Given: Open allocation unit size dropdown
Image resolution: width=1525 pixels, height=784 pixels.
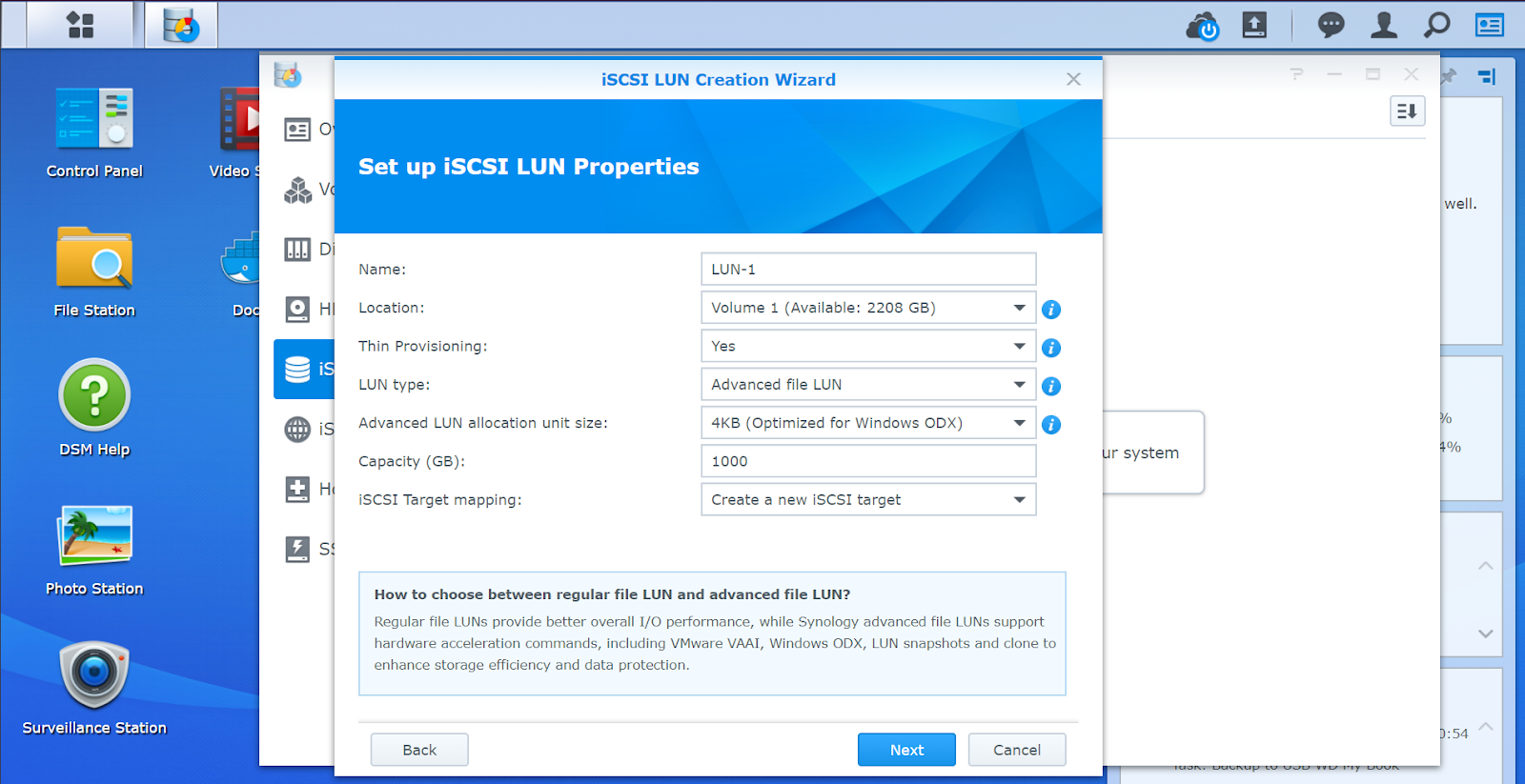Looking at the screenshot, I should [868, 423].
